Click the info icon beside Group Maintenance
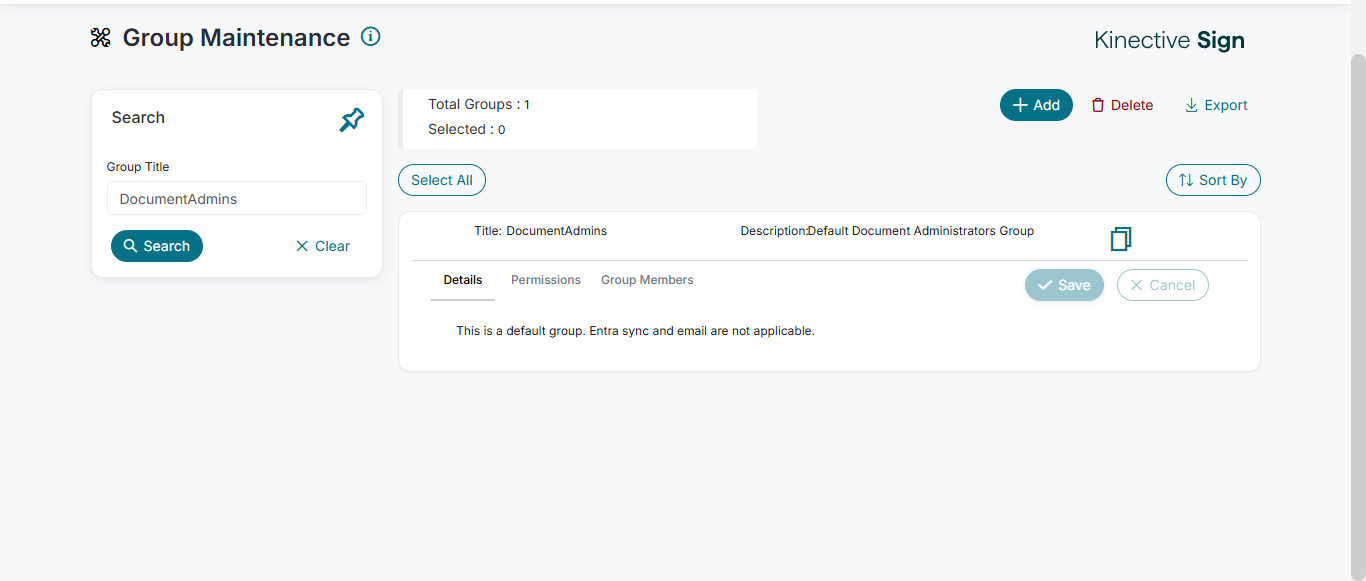The height and width of the screenshot is (581, 1366). coord(371,37)
